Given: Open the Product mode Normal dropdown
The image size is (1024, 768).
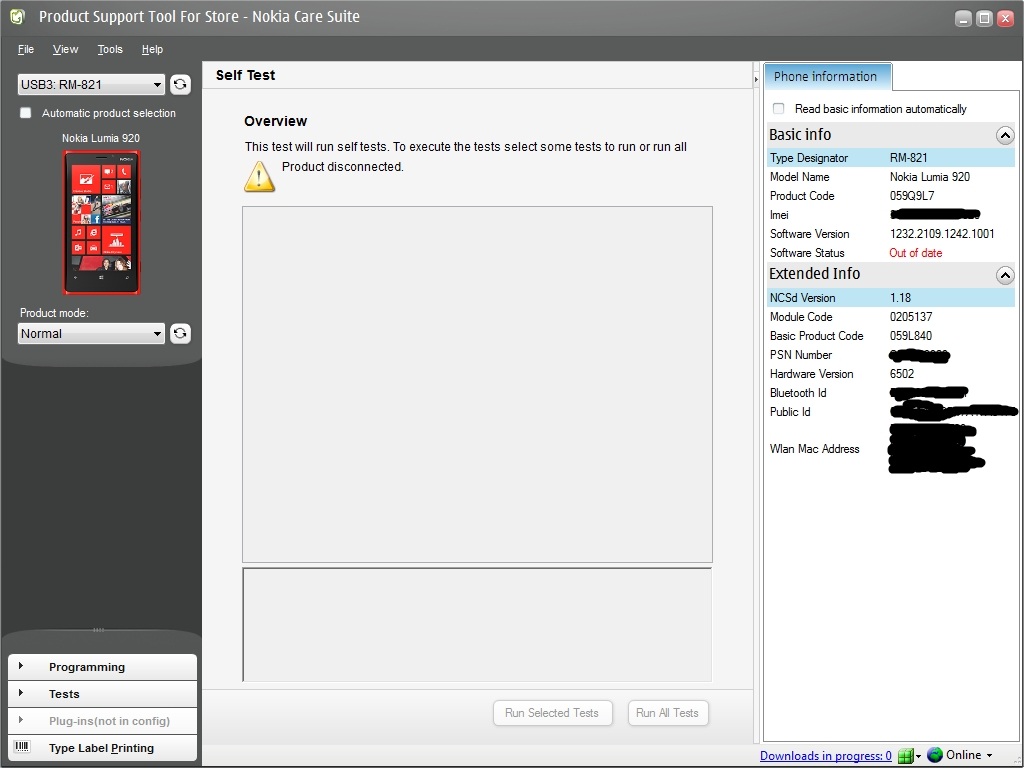Looking at the screenshot, I should click(91, 334).
